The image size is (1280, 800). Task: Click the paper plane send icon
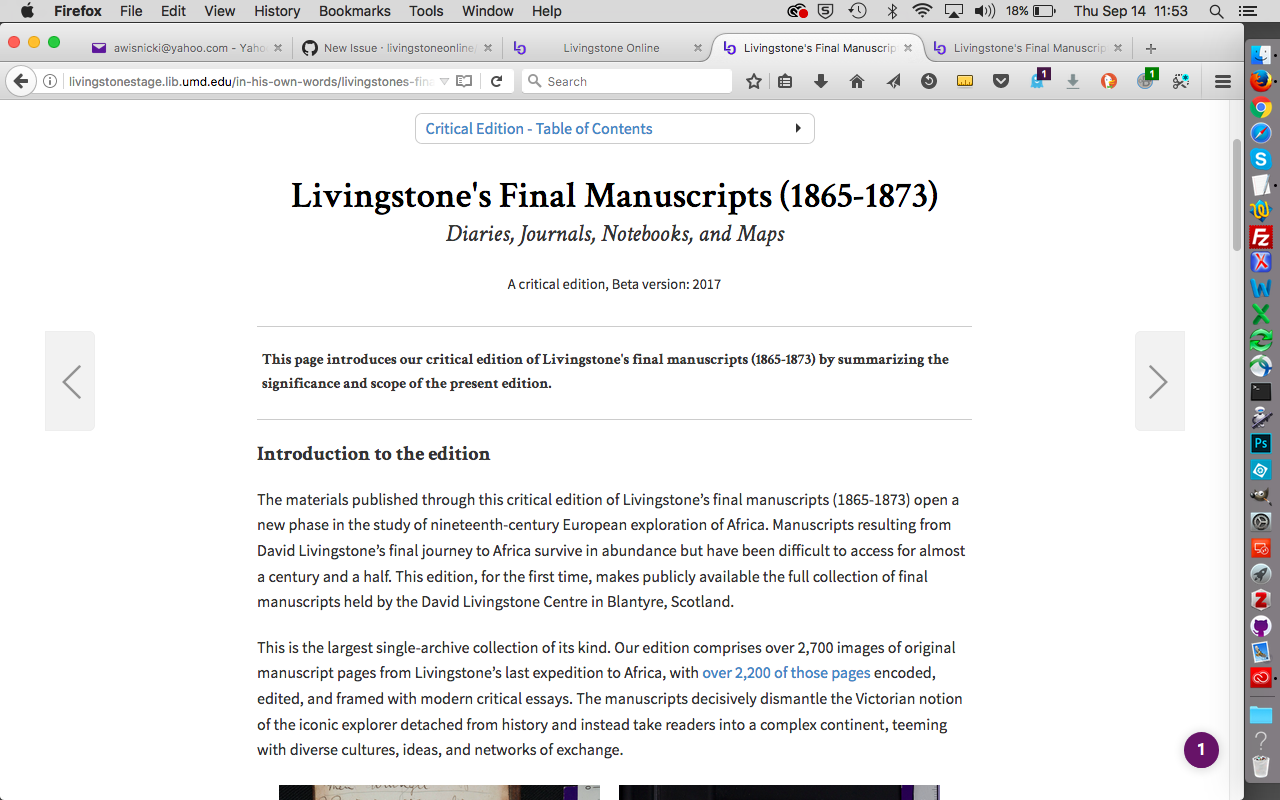click(893, 82)
